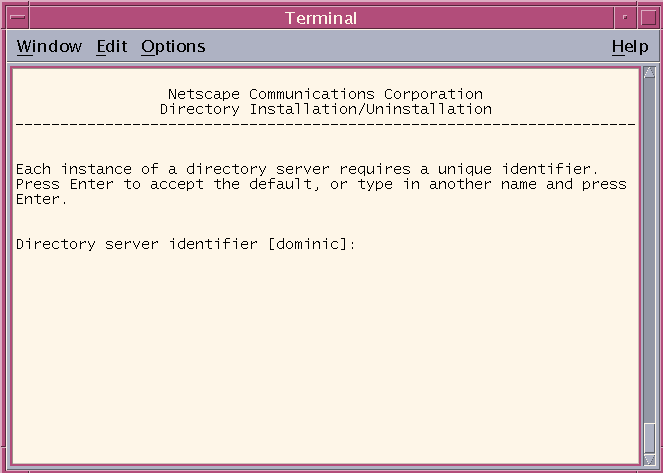Open the Edit menu
The width and height of the screenshot is (663, 473).
click(x=112, y=46)
